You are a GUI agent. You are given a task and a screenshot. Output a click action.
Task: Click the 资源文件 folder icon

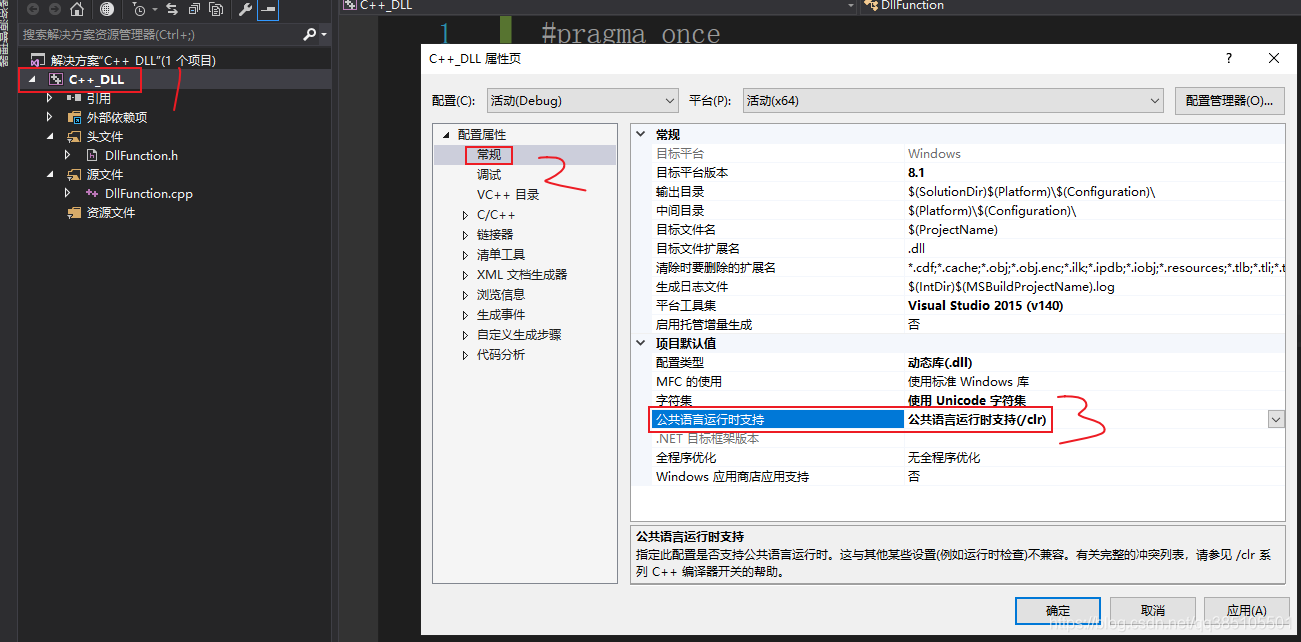click(x=74, y=212)
